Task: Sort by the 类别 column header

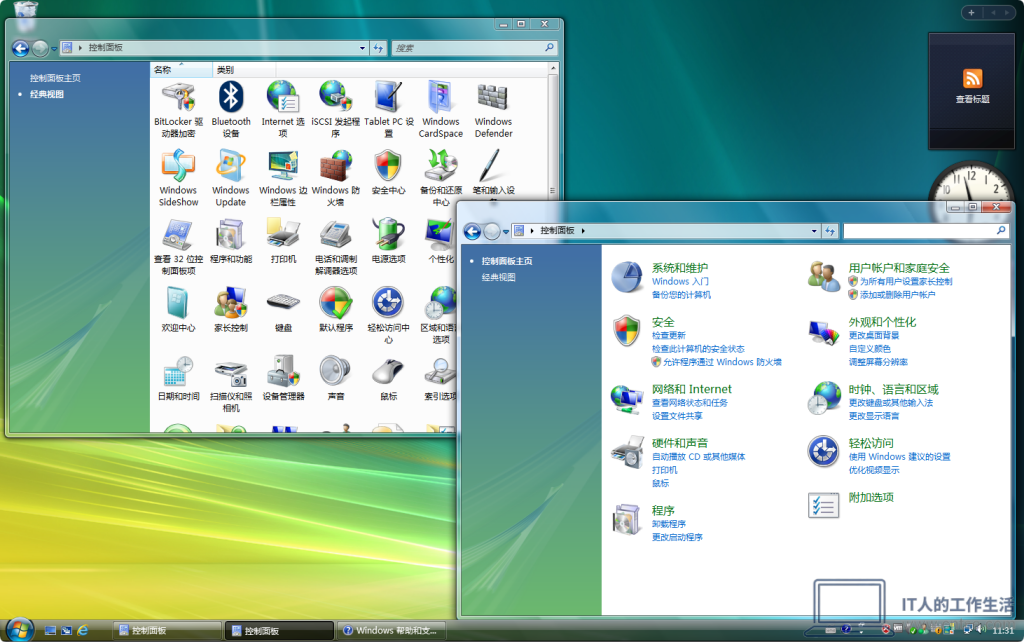Action: pos(244,70)
